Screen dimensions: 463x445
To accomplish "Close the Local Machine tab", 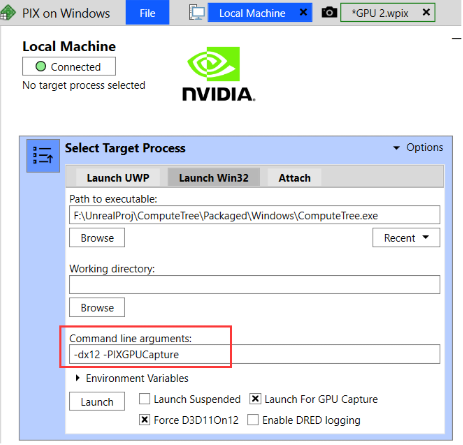I will [303, 12].
